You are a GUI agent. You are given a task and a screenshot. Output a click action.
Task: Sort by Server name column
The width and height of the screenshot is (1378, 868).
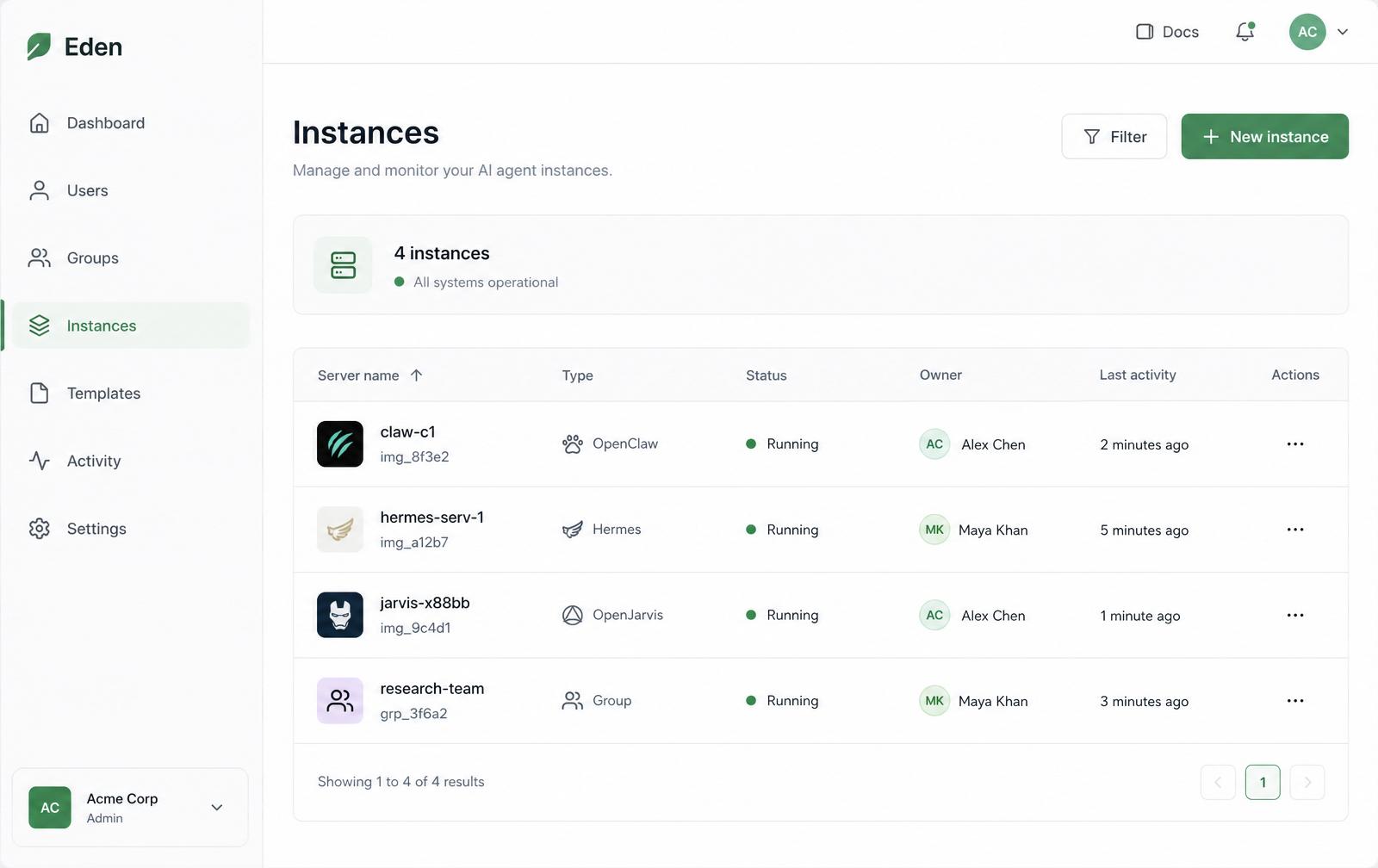(370, 375)
